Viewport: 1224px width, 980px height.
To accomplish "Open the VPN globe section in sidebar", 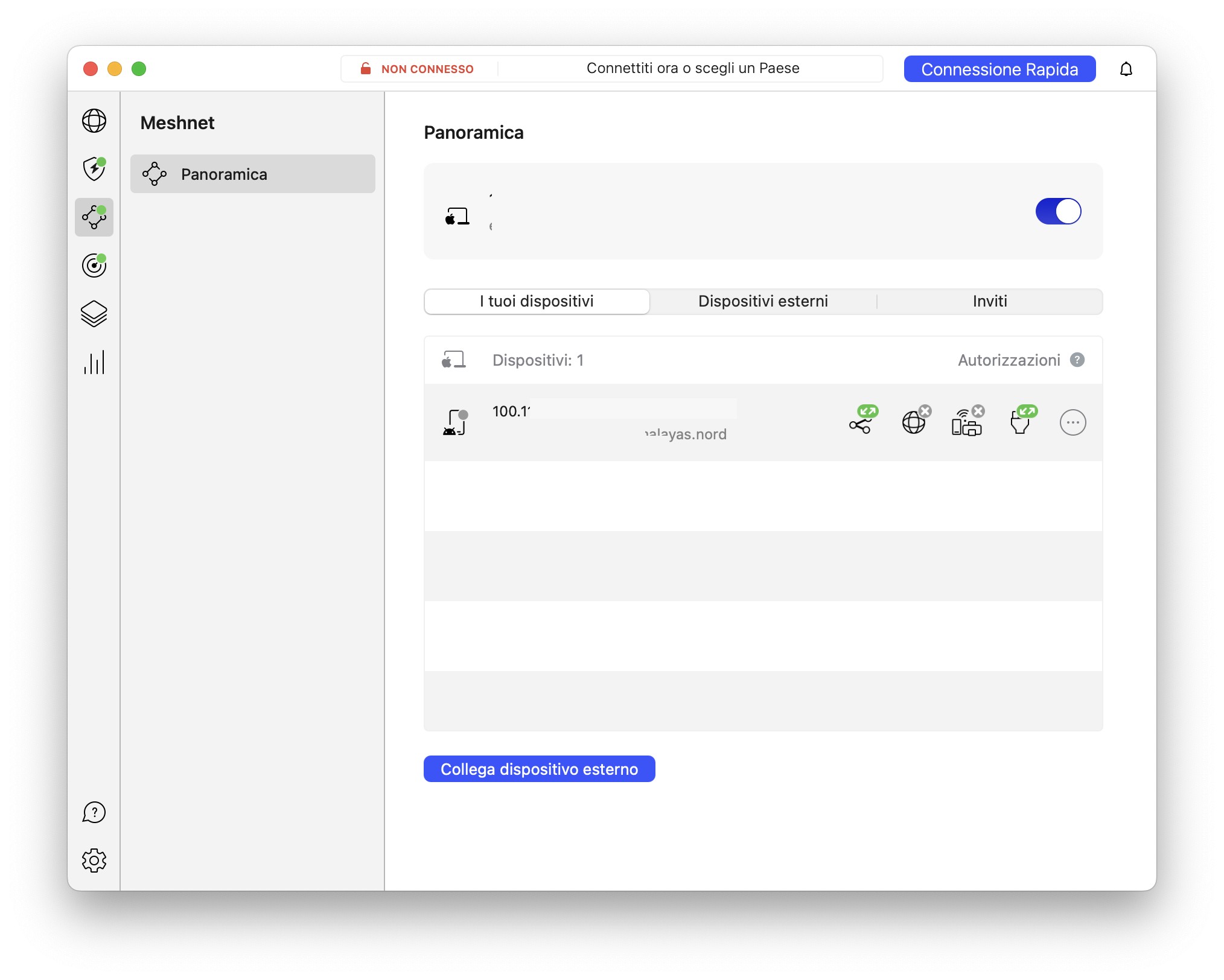I will pos(94,121).
